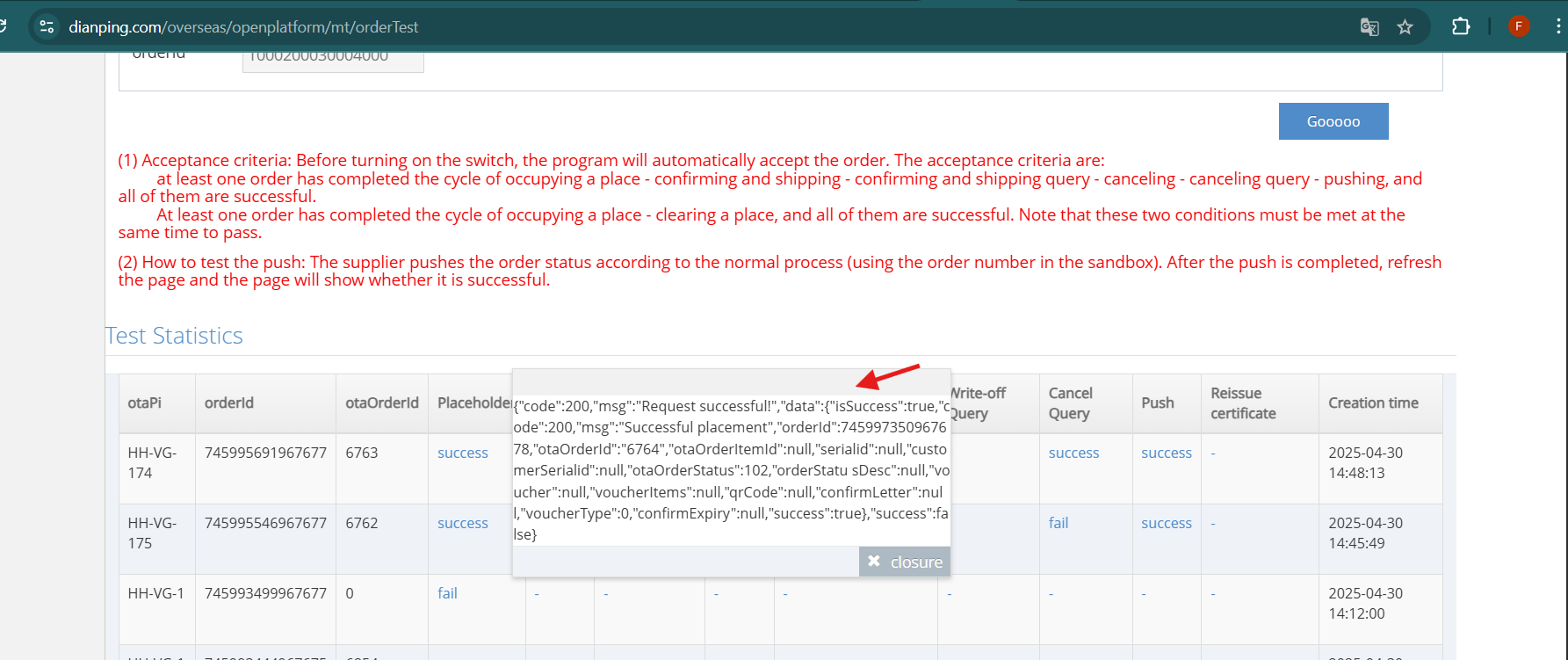
Task: Click the Google Translate icon in address bar
Action: click(1369, 27)
